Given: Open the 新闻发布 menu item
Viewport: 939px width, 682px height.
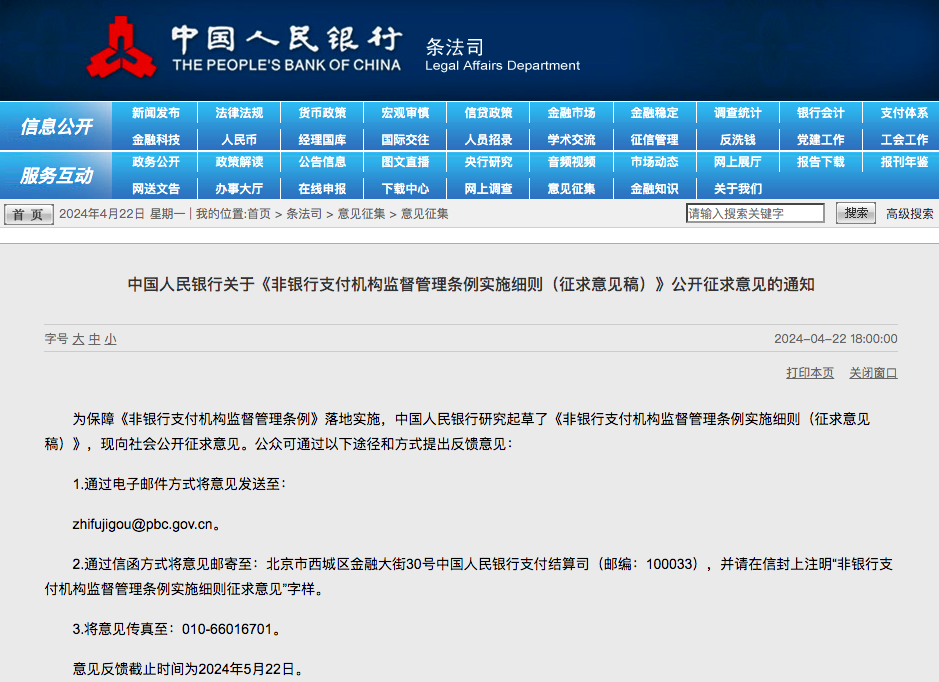Looking at the screenshot, I should tap(156, 113).
